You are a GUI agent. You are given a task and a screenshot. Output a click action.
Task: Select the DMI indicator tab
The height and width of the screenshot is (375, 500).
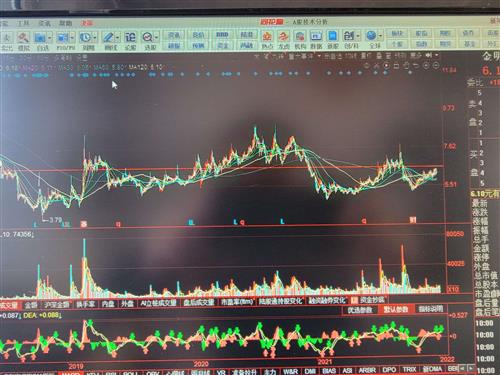310,371
